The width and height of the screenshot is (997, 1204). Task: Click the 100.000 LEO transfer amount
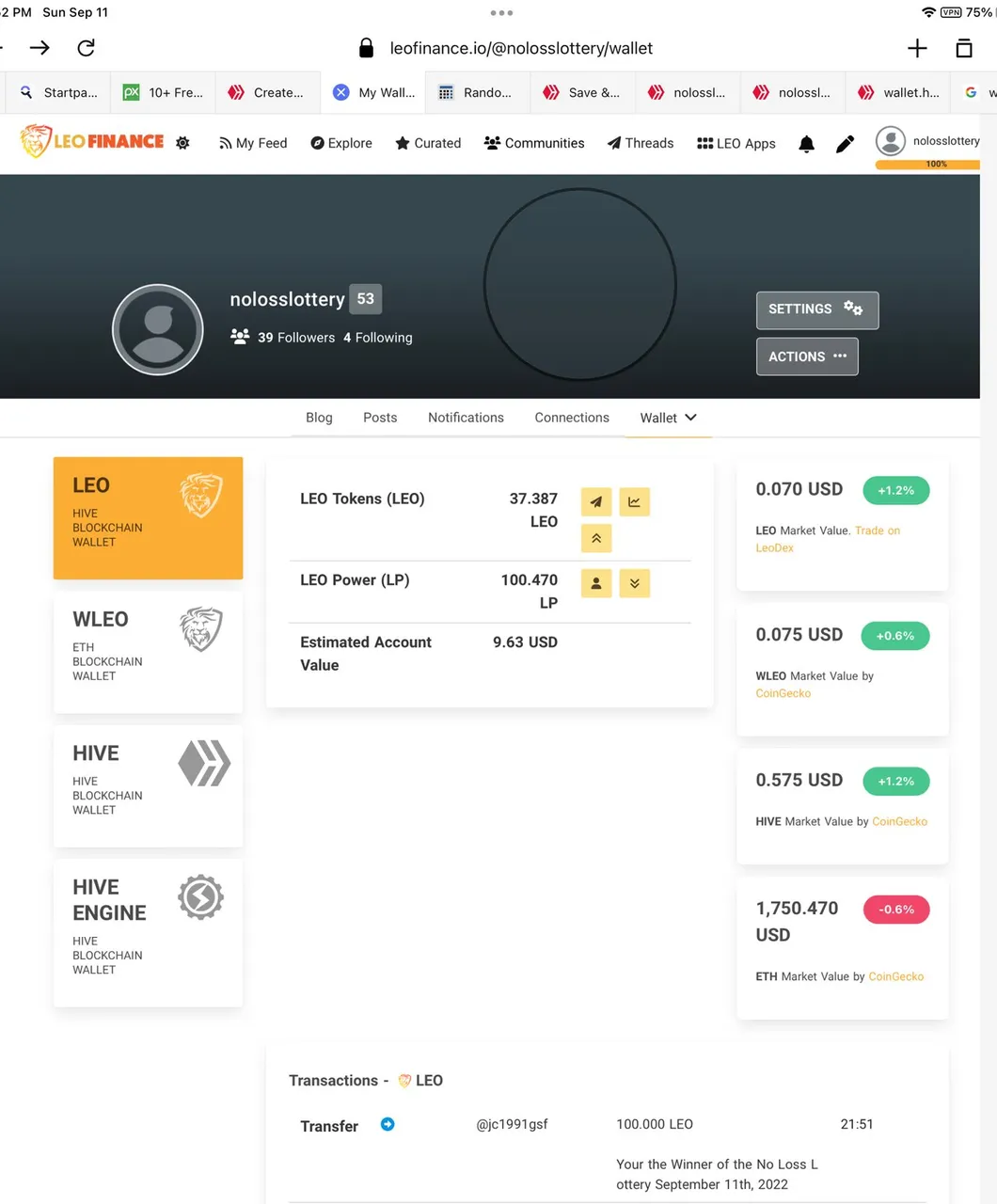point(655,1124)
